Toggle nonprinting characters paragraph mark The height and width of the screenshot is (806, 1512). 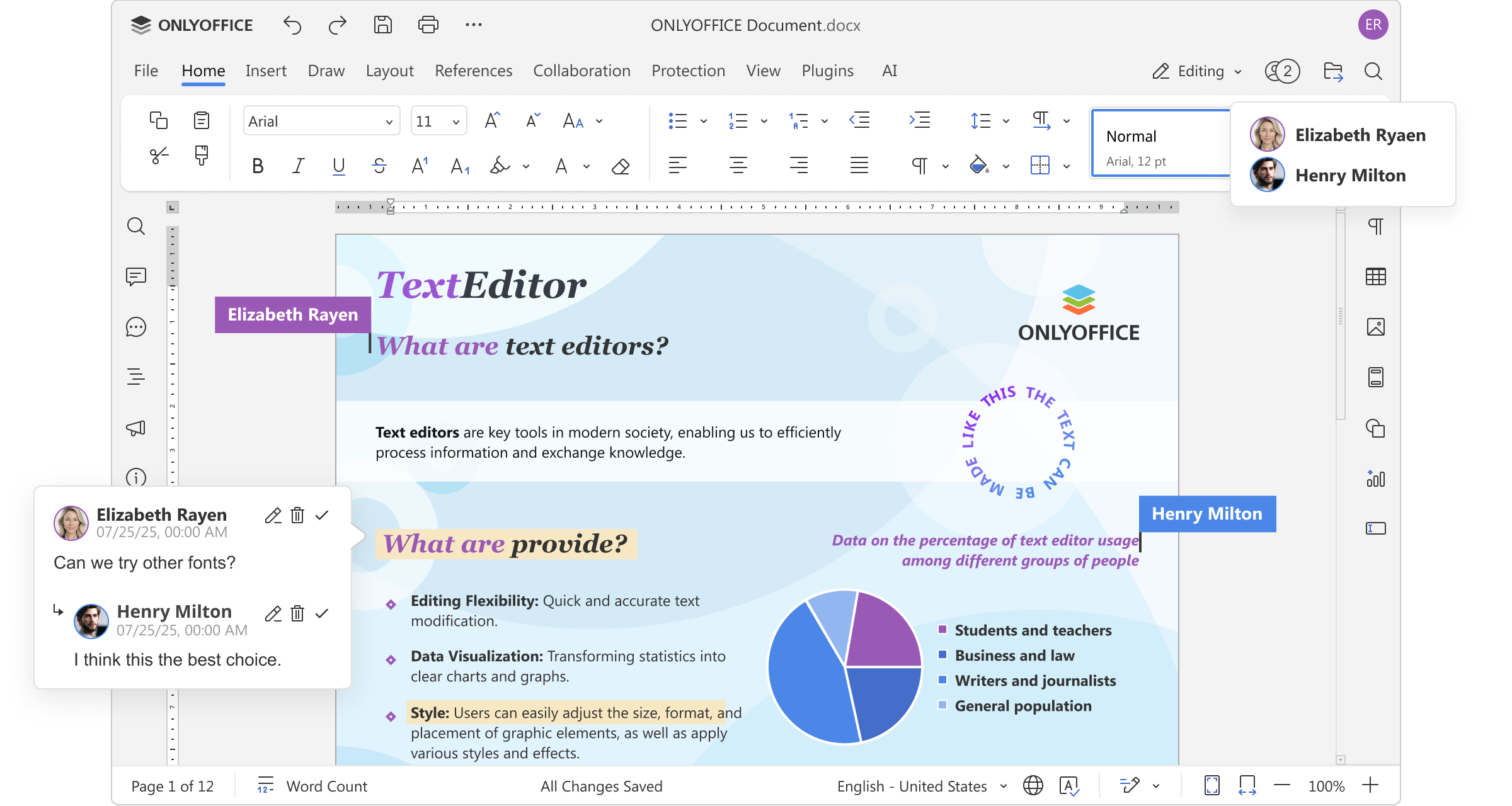pyautogui.click(x=919, y=166)
